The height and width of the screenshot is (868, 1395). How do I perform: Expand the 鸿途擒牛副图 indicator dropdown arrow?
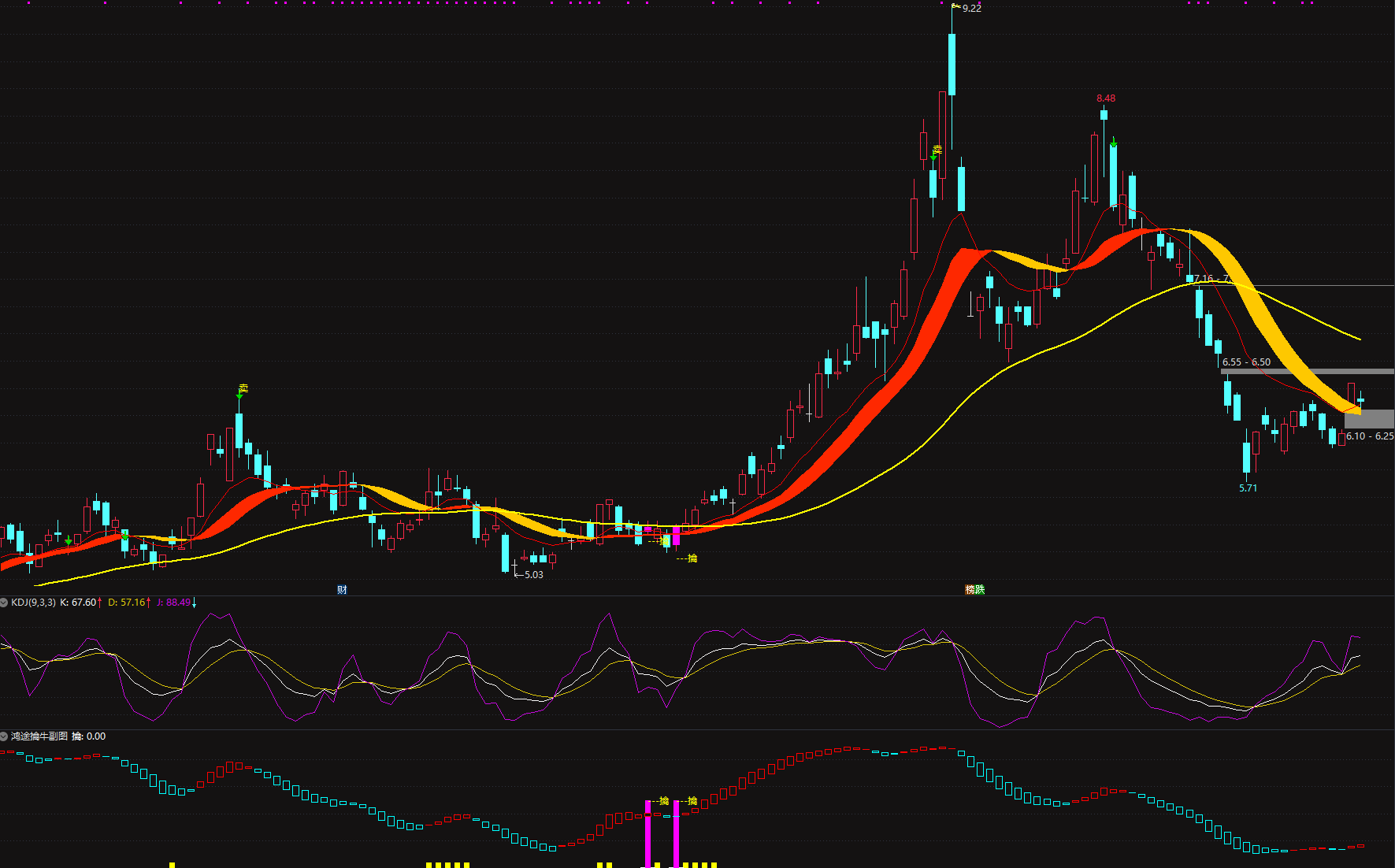tap(4, 736)
